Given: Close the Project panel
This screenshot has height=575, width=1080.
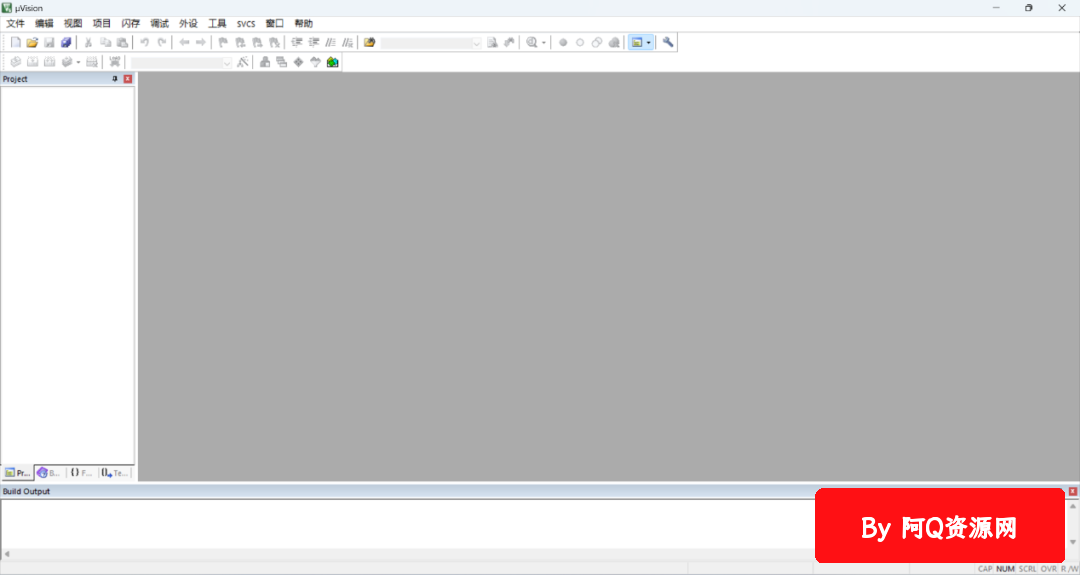Looking at the screenshot, I should tap(128, 79).
